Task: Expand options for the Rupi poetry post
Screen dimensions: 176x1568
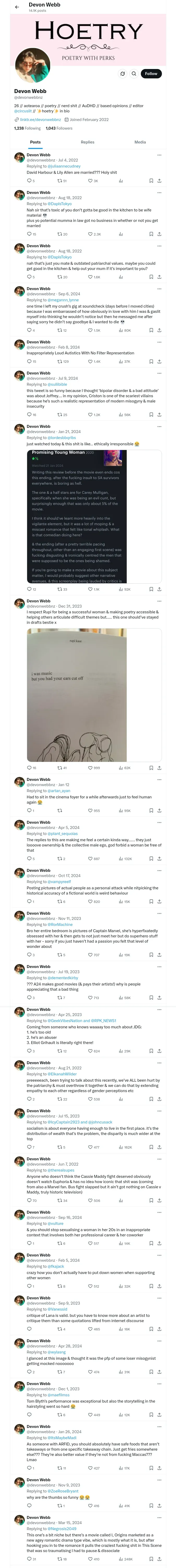Action: [159, 601]
